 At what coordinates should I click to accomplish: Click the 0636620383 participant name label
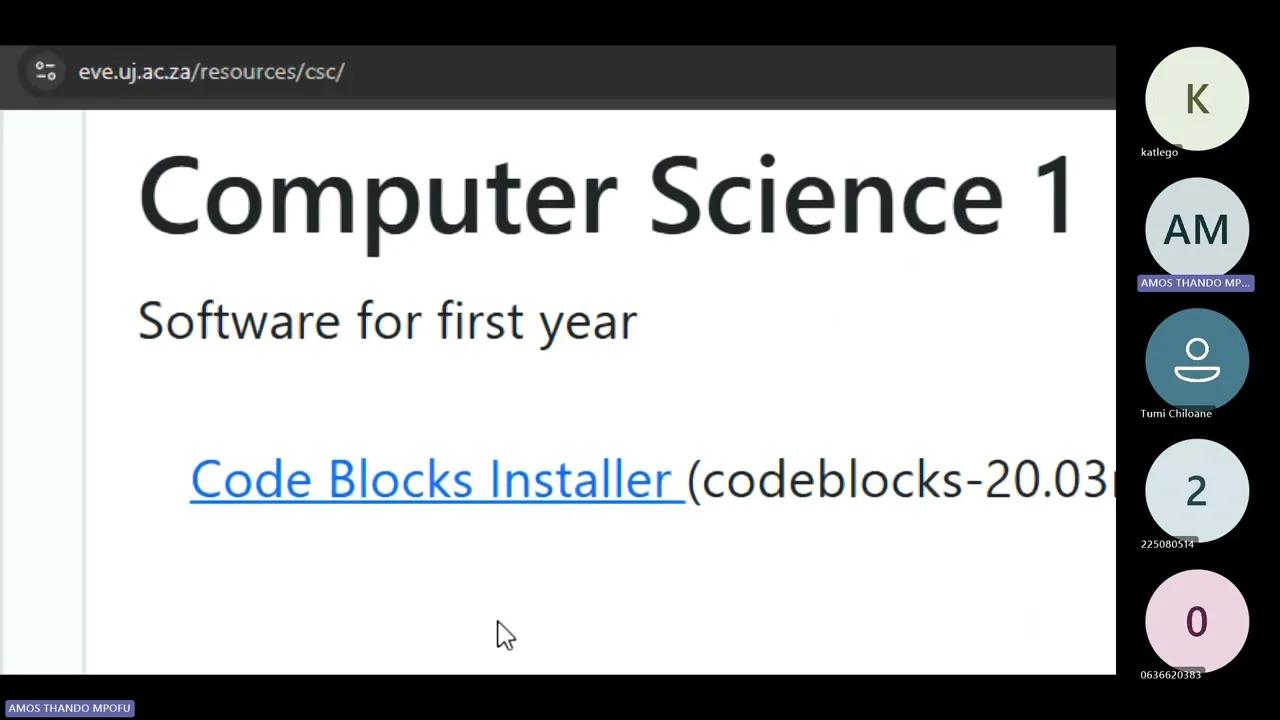tap(1170, 674)
